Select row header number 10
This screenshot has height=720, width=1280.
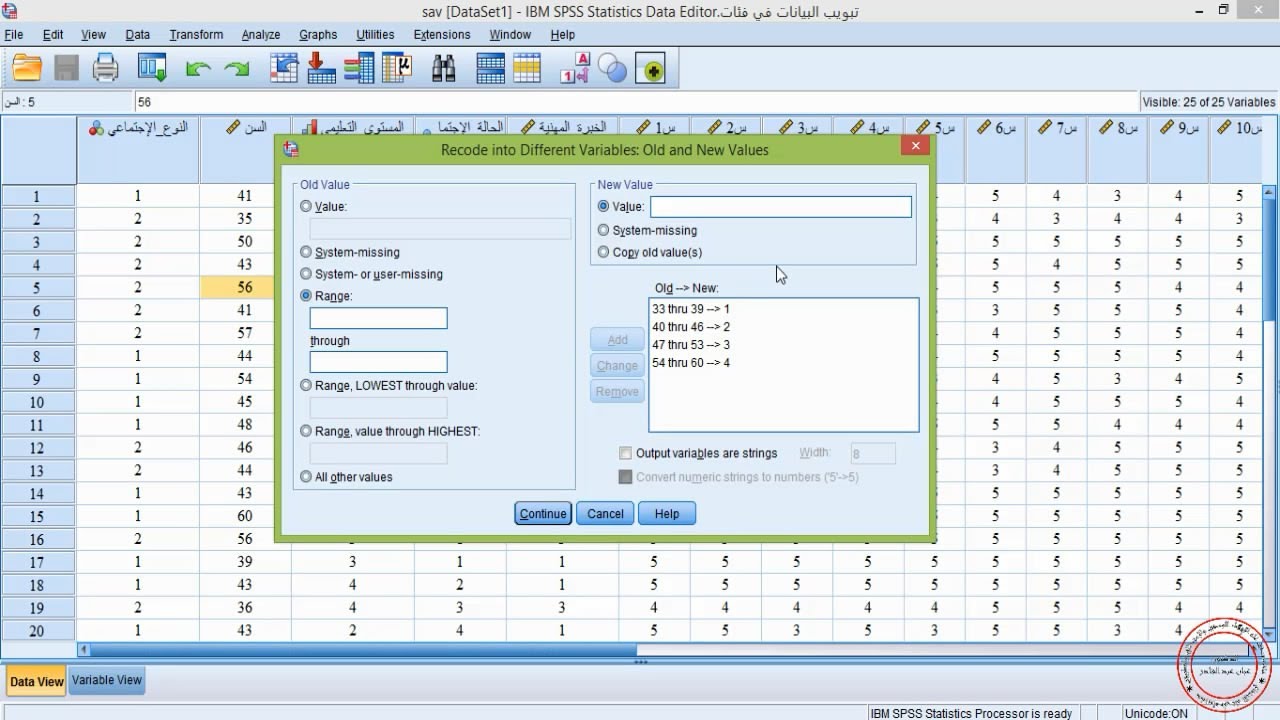click(37, 402)
